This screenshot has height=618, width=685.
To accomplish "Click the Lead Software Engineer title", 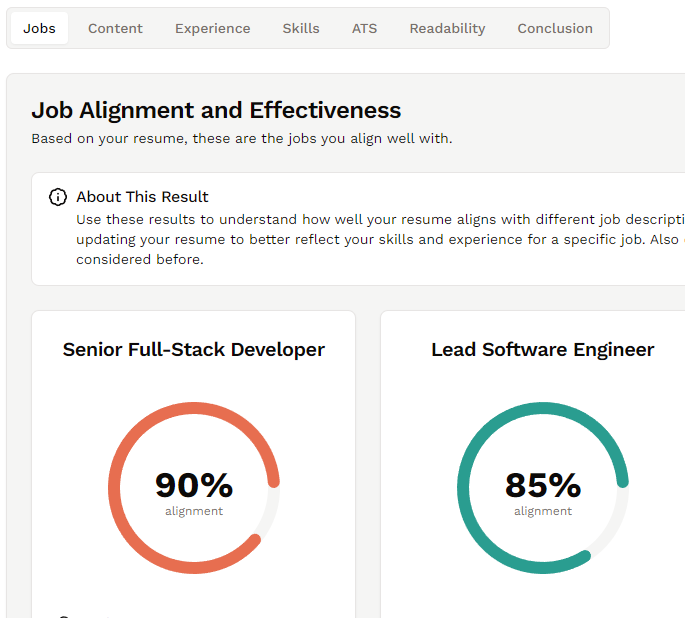I will (542, 349).
